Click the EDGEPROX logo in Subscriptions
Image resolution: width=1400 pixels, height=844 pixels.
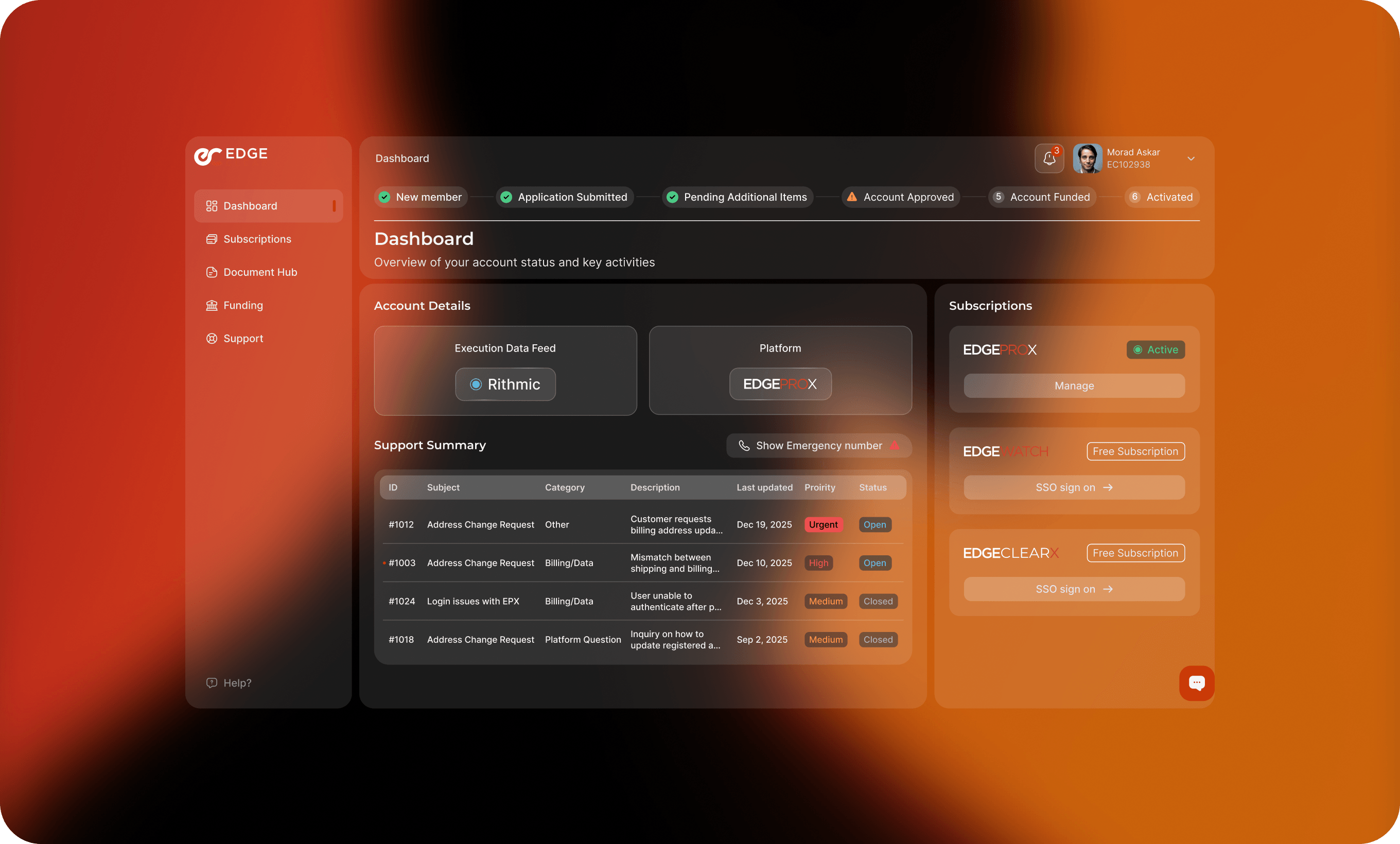1000,350
